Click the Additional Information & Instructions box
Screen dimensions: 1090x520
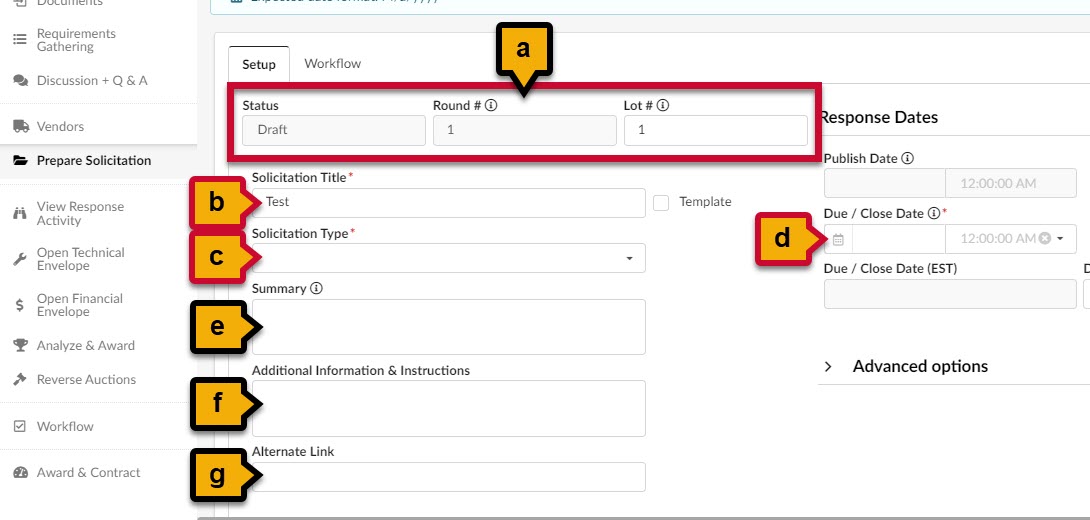click(448, 408)
